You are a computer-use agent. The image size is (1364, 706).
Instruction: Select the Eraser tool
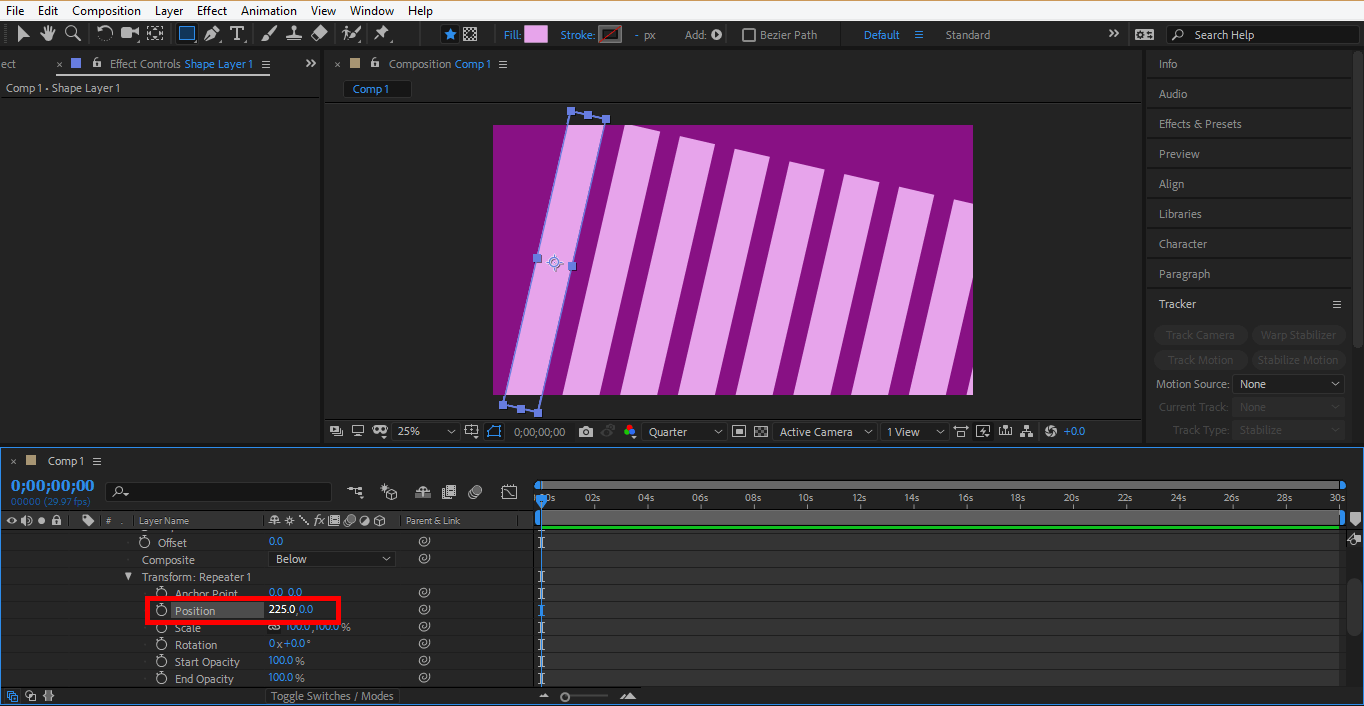tap(319, 34)
